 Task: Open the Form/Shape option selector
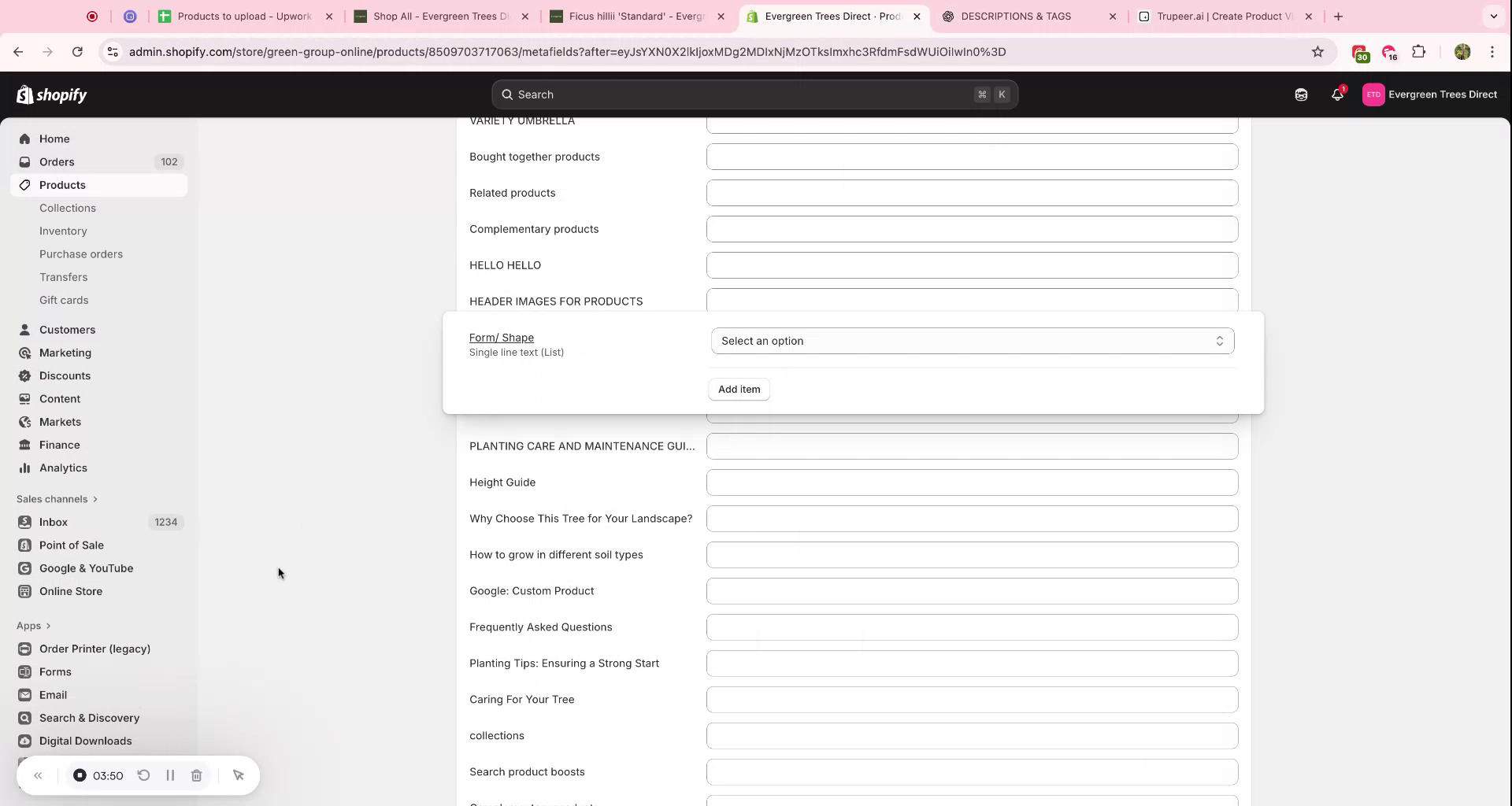(x=972, y=341)
